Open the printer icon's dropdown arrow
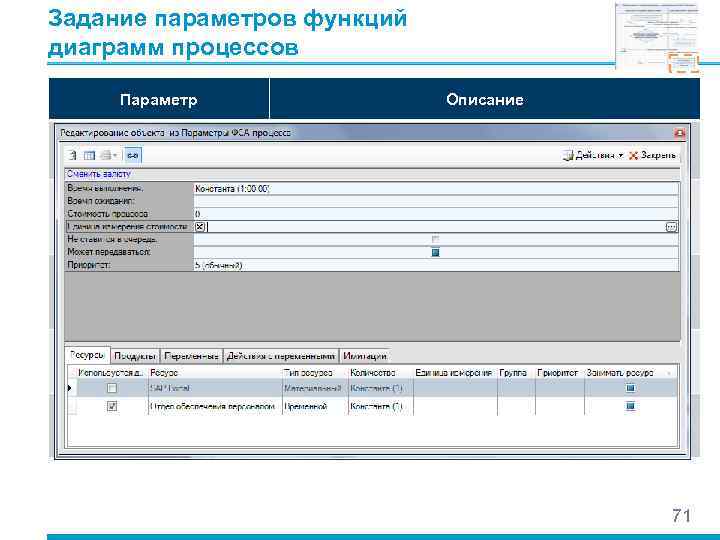Screen dimensions: 720x540 coord(115,155)
